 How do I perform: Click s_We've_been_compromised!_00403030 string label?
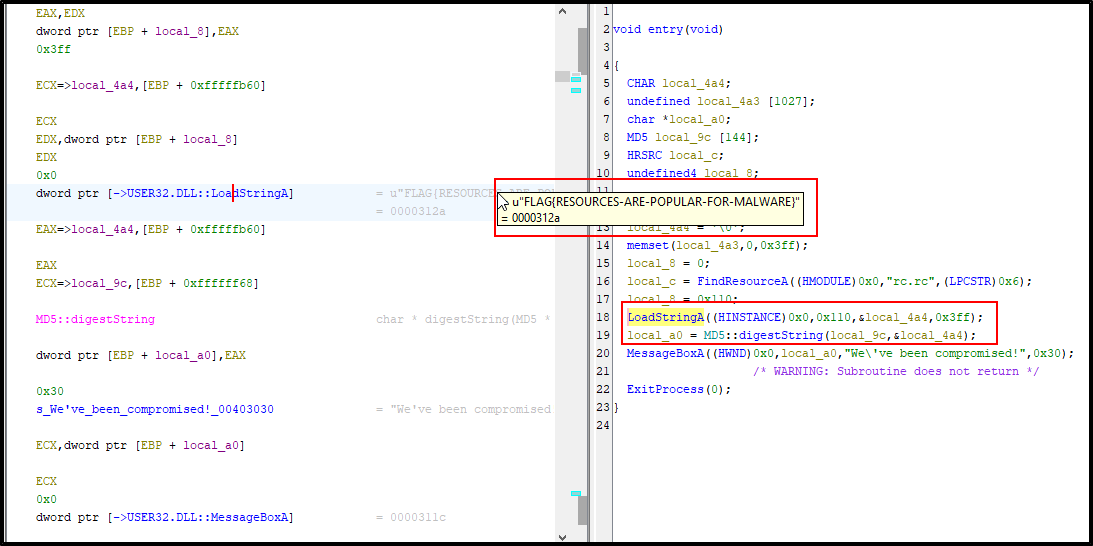[x=140, y=409]
